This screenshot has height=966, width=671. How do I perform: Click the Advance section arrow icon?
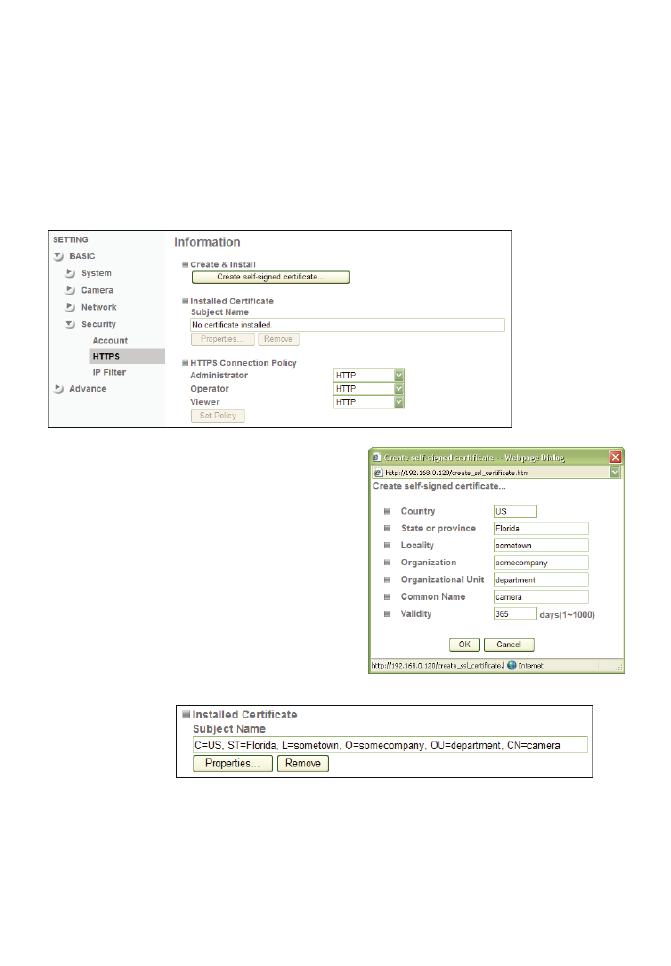coord(59,388)
